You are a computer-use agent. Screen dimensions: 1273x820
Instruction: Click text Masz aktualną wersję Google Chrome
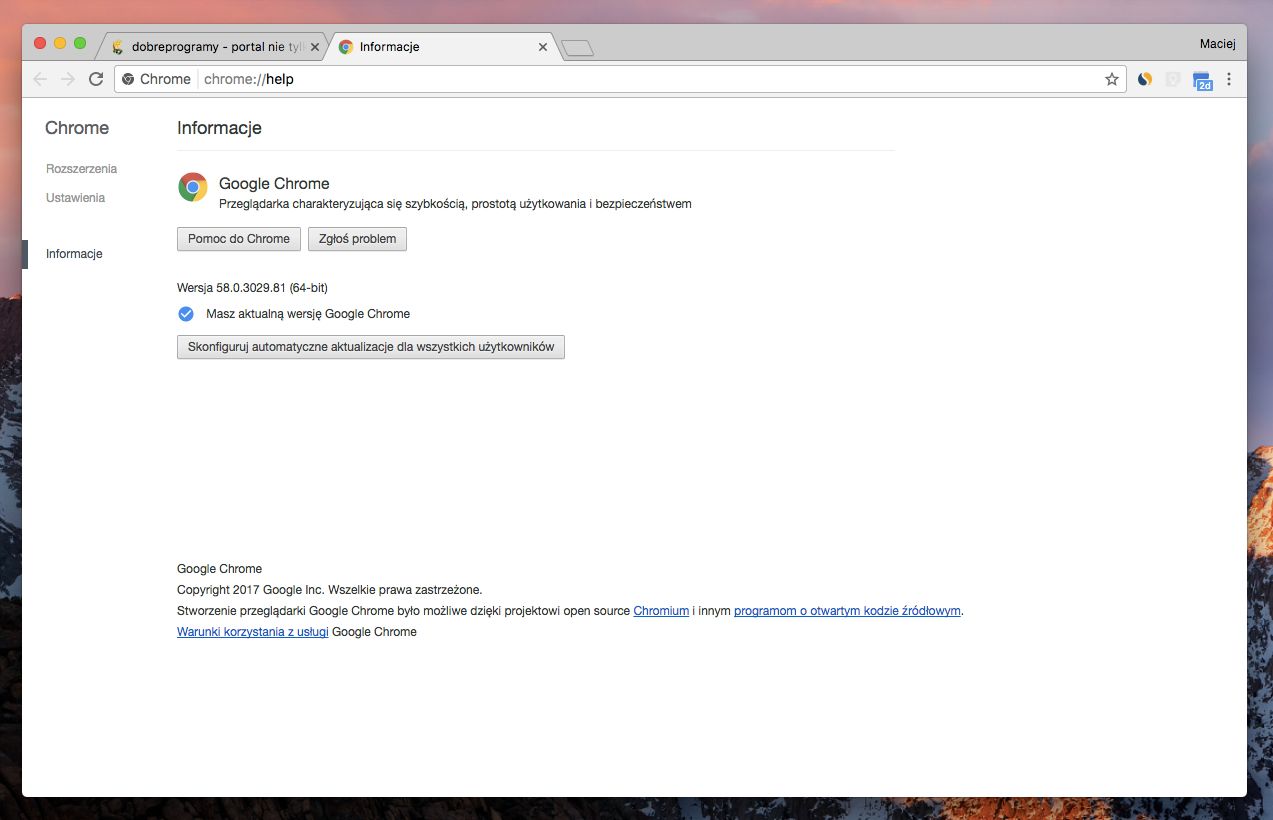pyautogui.click(x=308, y=314)
